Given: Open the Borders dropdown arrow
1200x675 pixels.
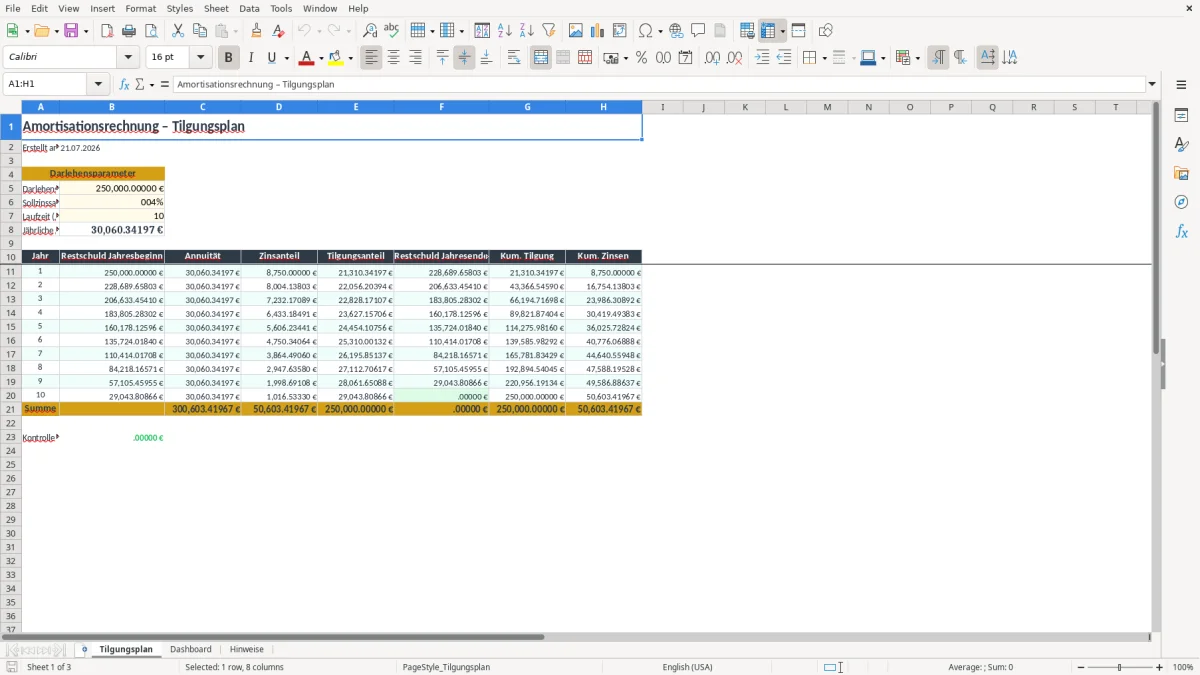Looking at the screenshot, I should [825, 58].
